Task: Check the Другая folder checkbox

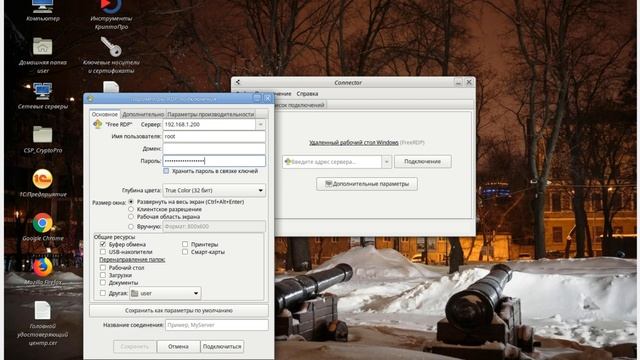Action: [x=103, y=293]
